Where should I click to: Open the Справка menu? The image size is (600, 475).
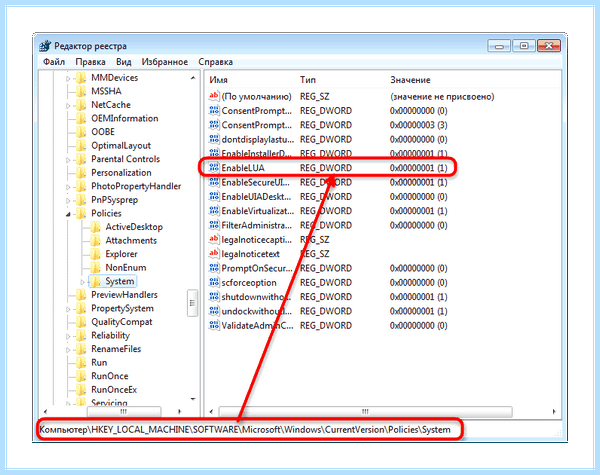point(215,62)
